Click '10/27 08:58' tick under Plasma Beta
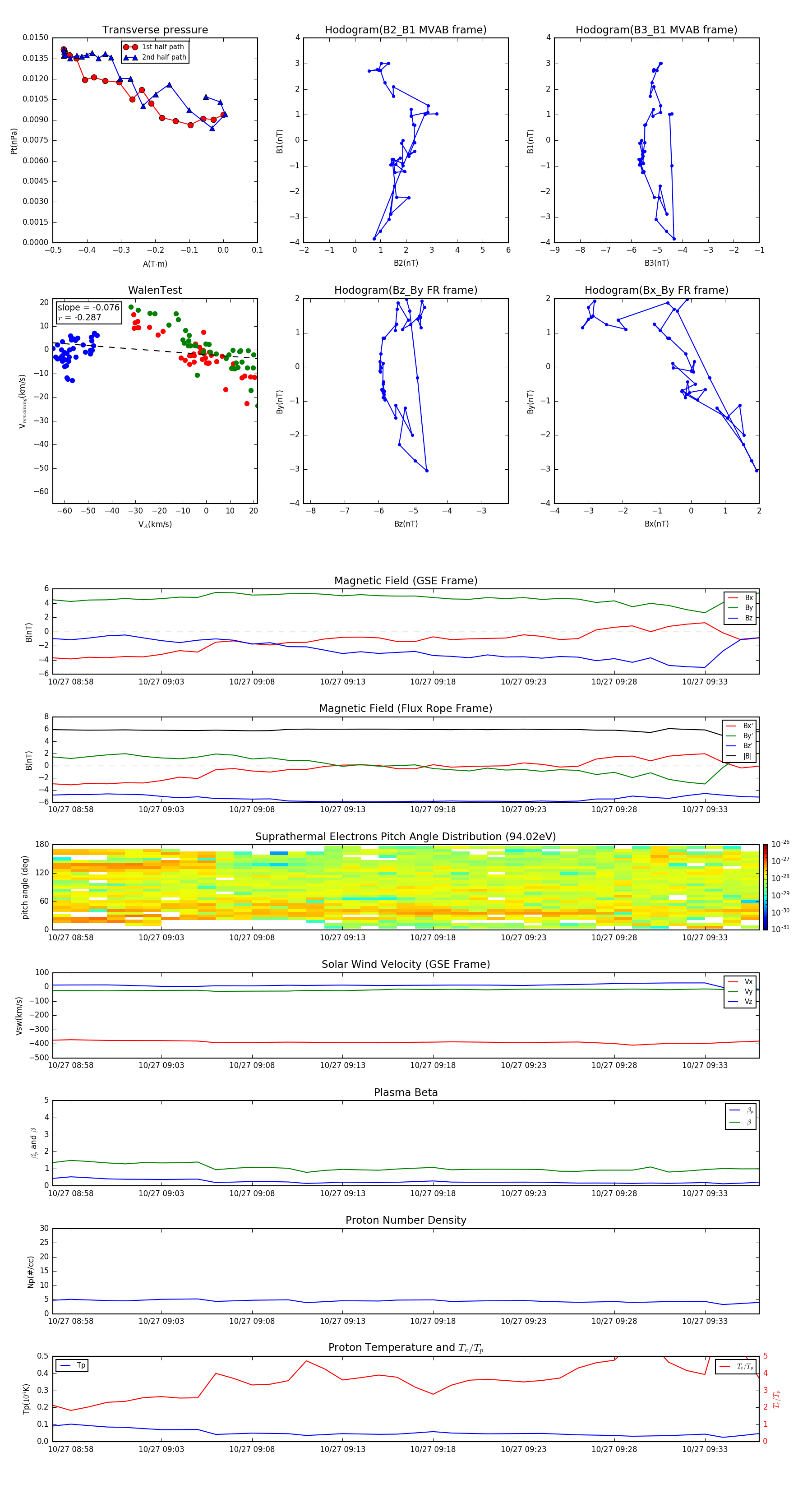Viewport: 812px width, 1489px height. tap(70, 1193)
